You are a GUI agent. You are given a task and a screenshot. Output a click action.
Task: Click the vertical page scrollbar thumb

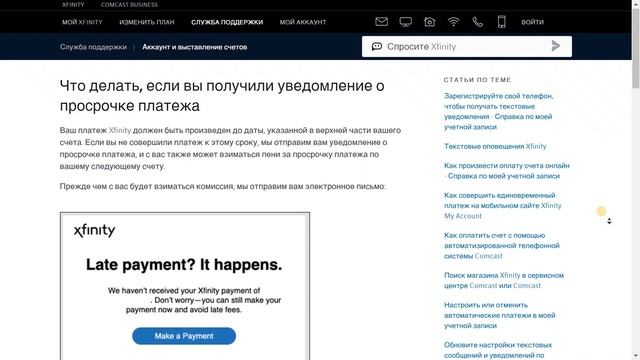tap(636, 48)
